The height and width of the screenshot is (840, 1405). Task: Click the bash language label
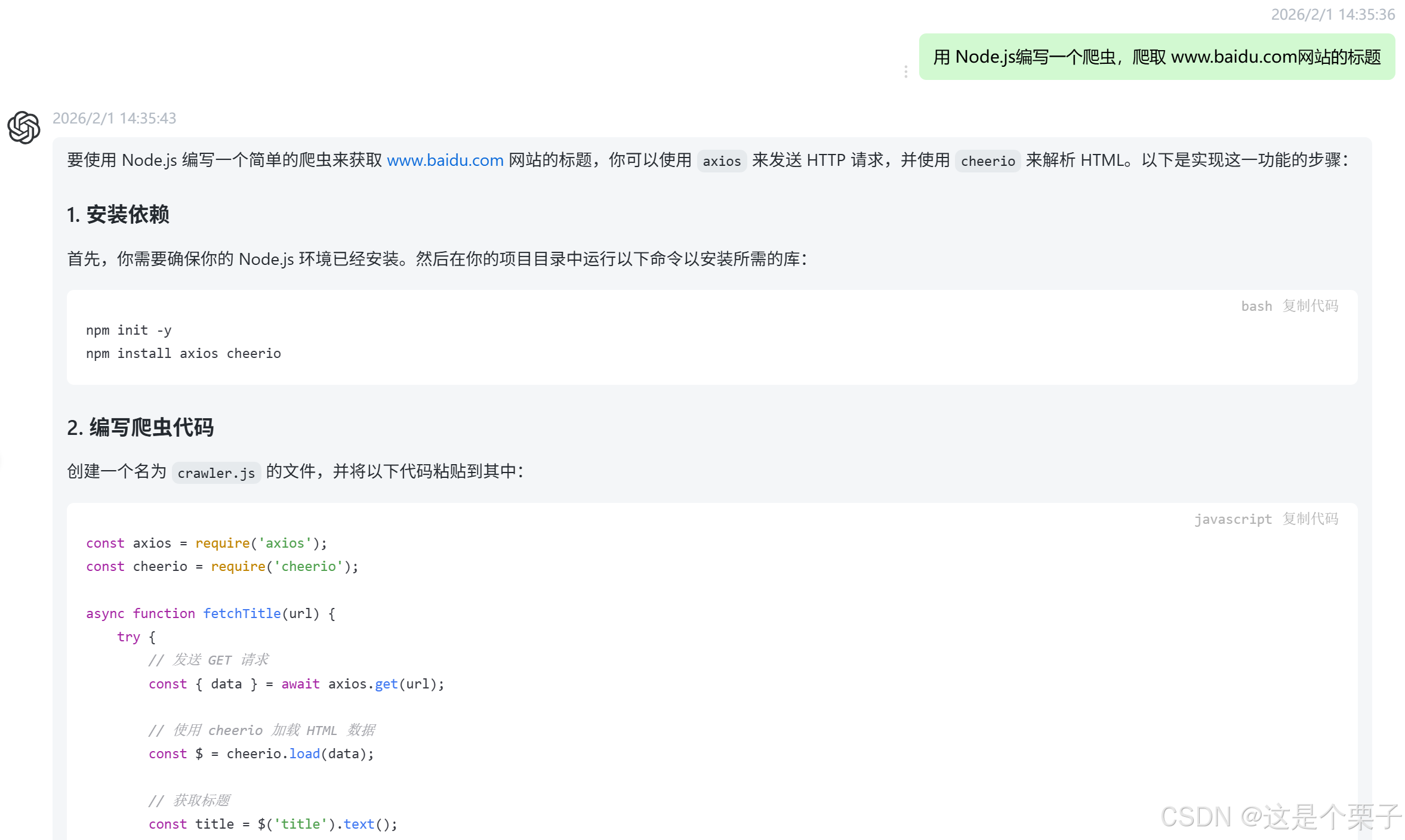[1256, 306]
